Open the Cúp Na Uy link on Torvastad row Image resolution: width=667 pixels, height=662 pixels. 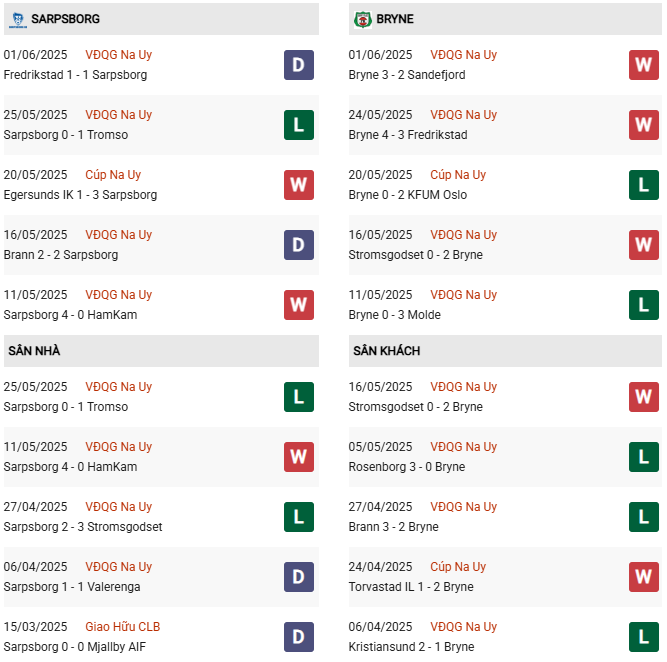(458, 567)
